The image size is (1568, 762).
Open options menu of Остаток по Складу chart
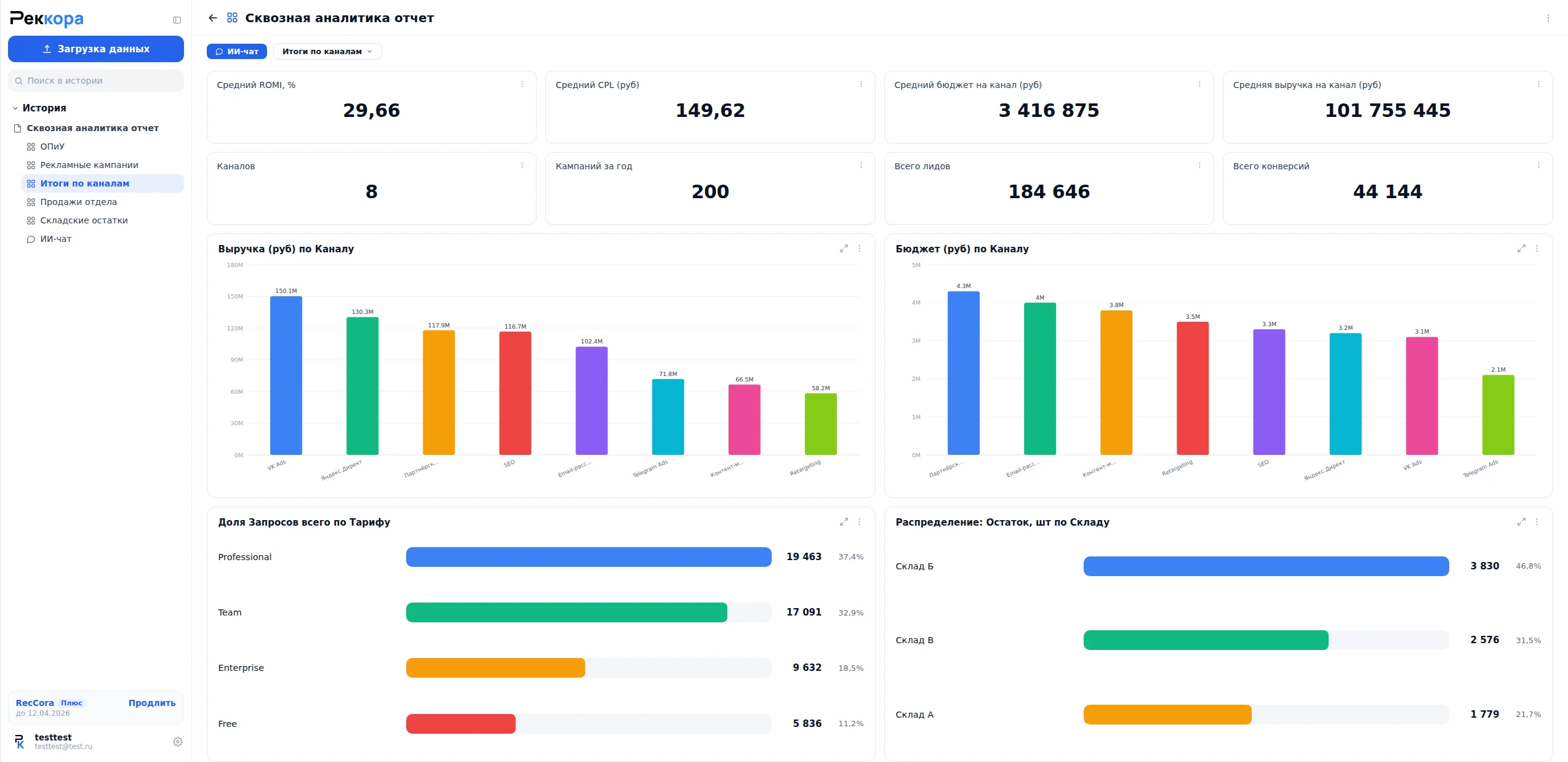(1537, 522)
